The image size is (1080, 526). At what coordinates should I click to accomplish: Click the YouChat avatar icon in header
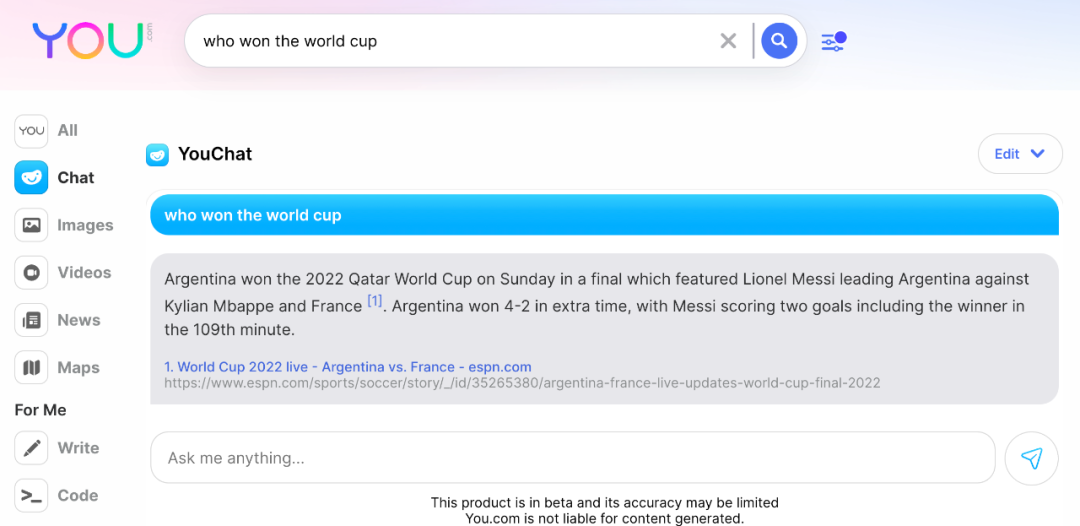click(157, 154)
